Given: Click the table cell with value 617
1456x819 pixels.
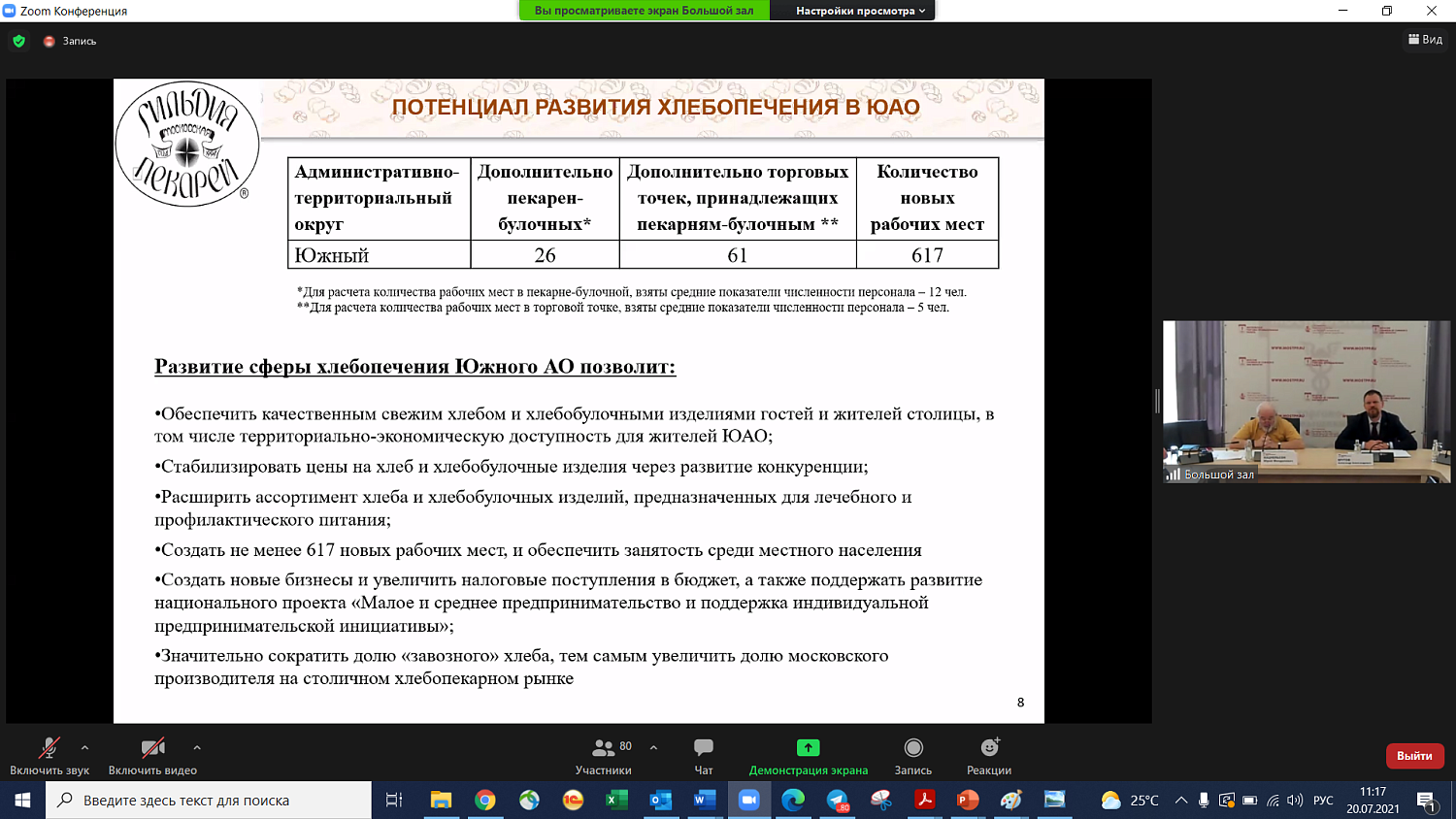Looking at the screenshot, I should coord(927,255).
